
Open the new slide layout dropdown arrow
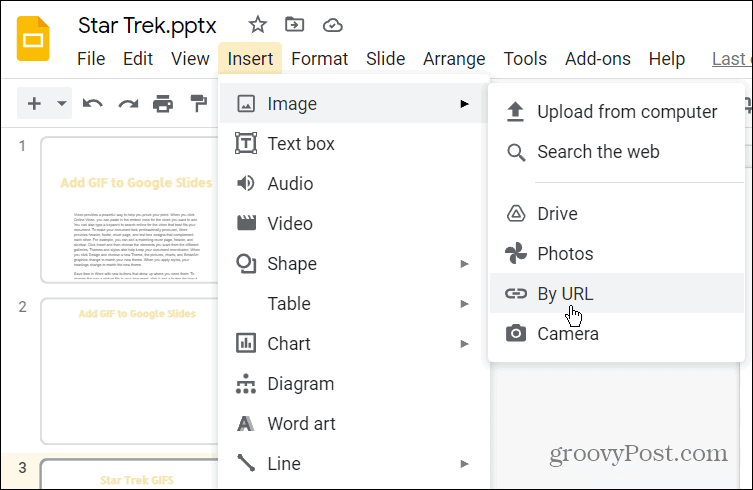[61, 103]
